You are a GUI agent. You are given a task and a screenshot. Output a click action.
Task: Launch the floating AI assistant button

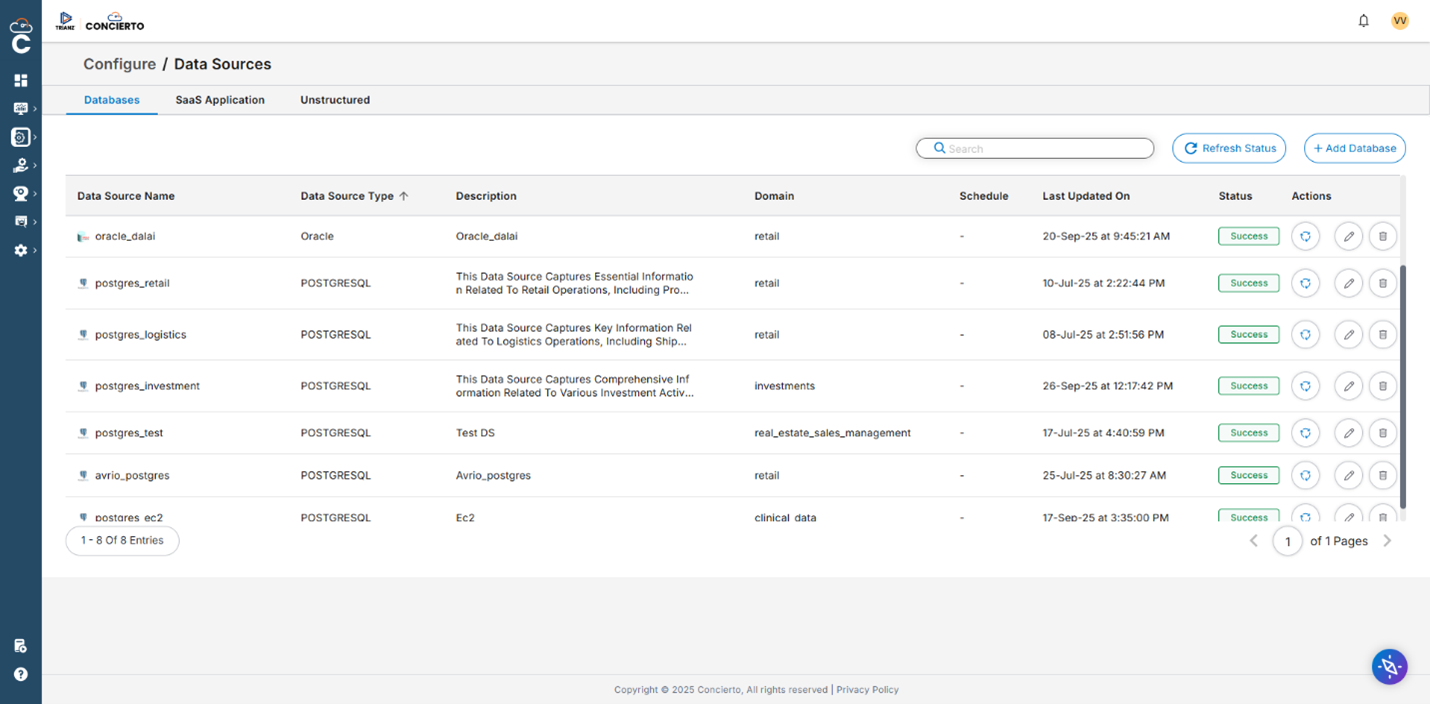click(x=1389, y=666)
